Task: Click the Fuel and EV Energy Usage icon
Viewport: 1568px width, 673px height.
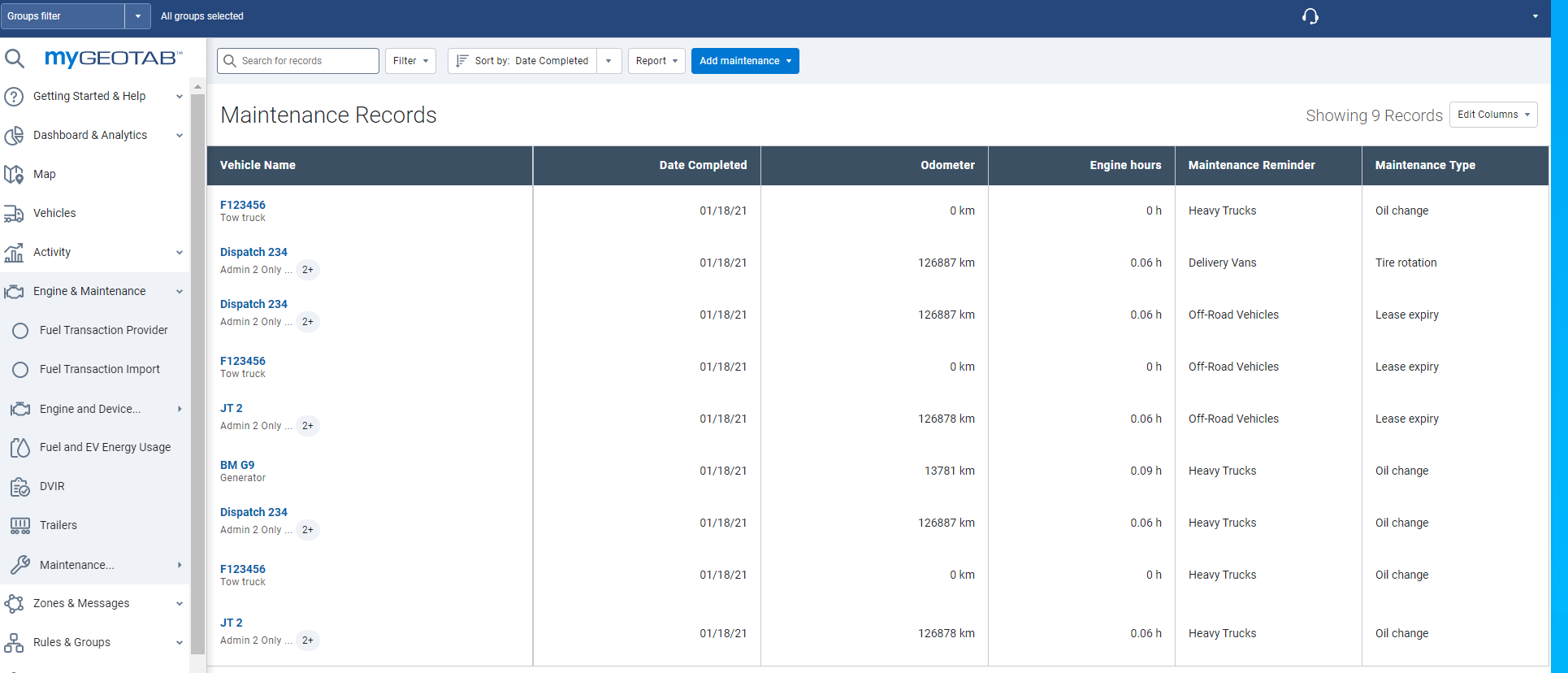Action: click(20, 447)
